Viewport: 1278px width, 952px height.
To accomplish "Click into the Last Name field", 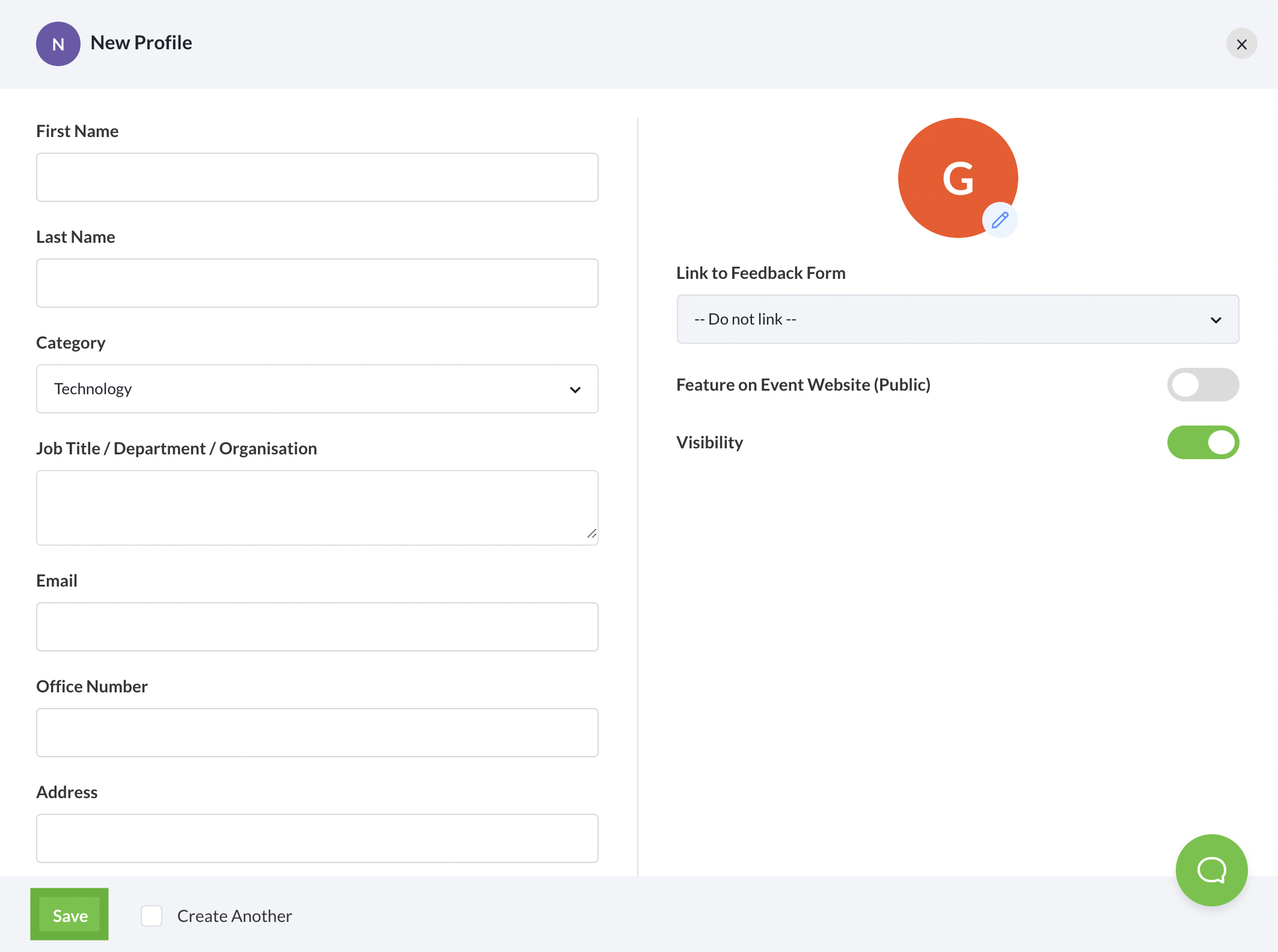I will tap(317, 283).
